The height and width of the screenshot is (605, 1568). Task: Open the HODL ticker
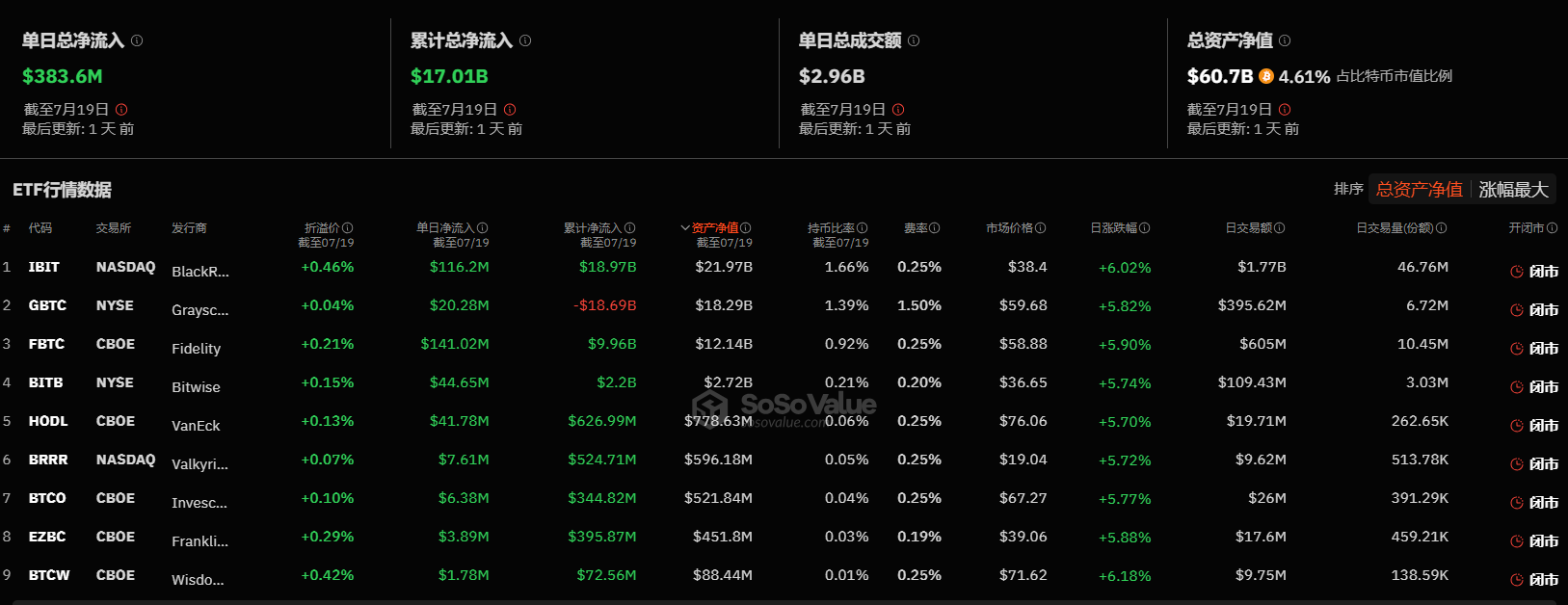48,421
